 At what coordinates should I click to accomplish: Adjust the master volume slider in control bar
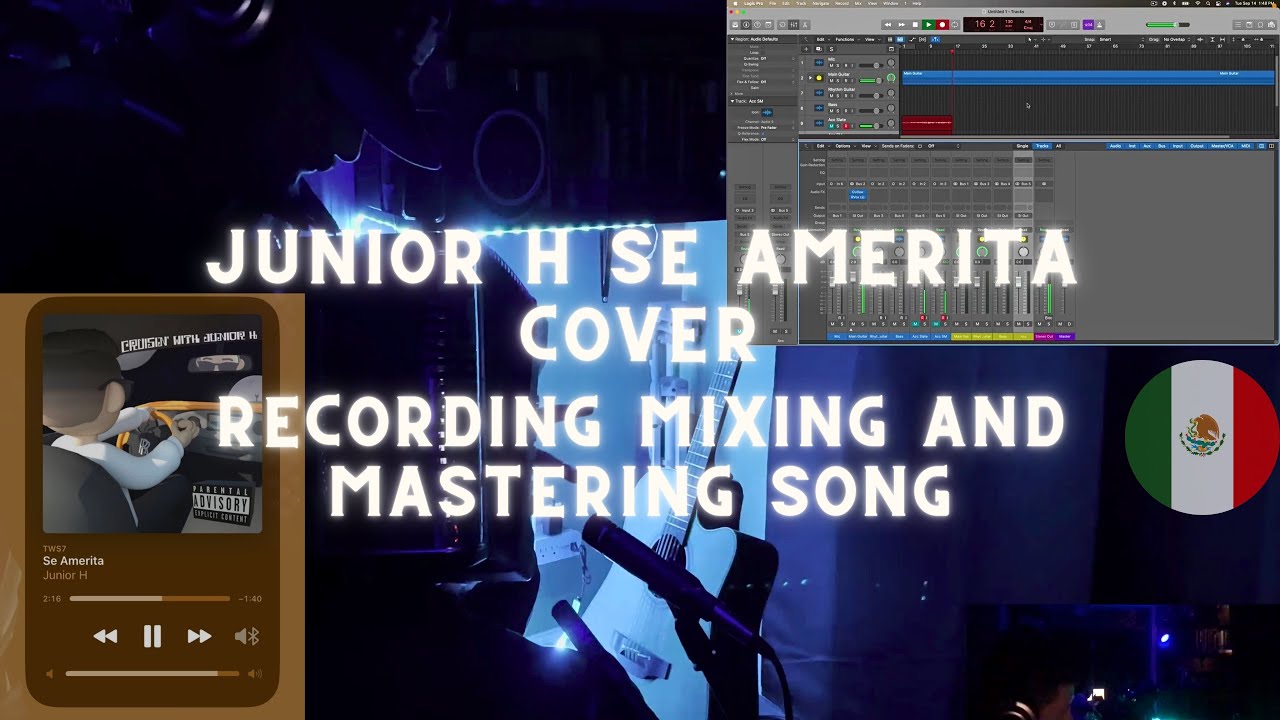[x=1168, y=25]
